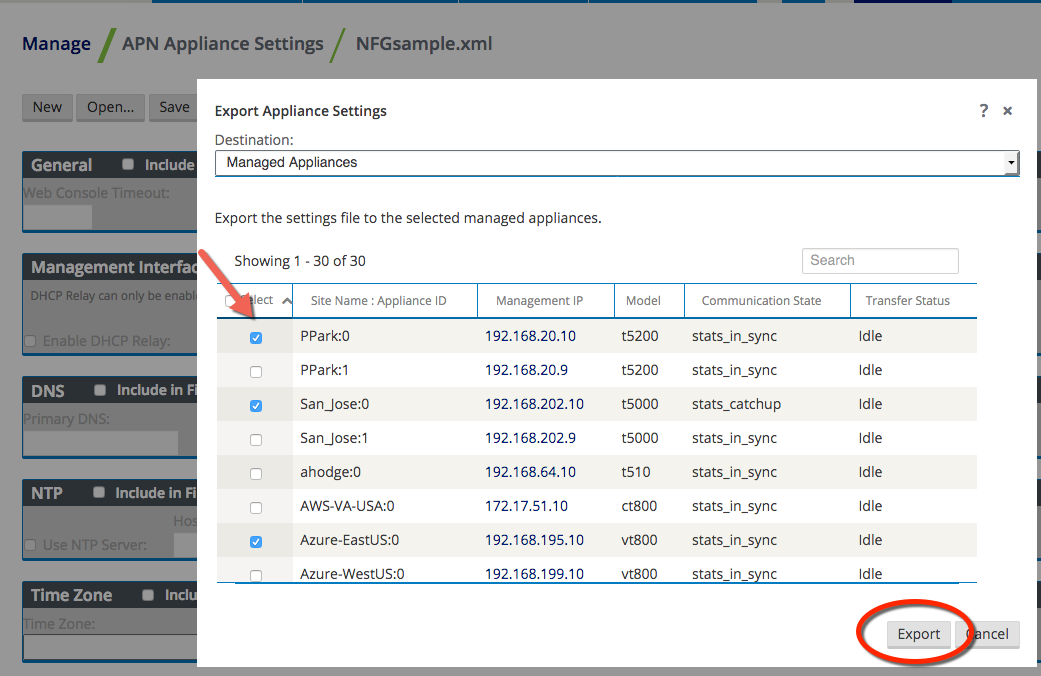Open management IP 192.168.64.10 link

530,472
